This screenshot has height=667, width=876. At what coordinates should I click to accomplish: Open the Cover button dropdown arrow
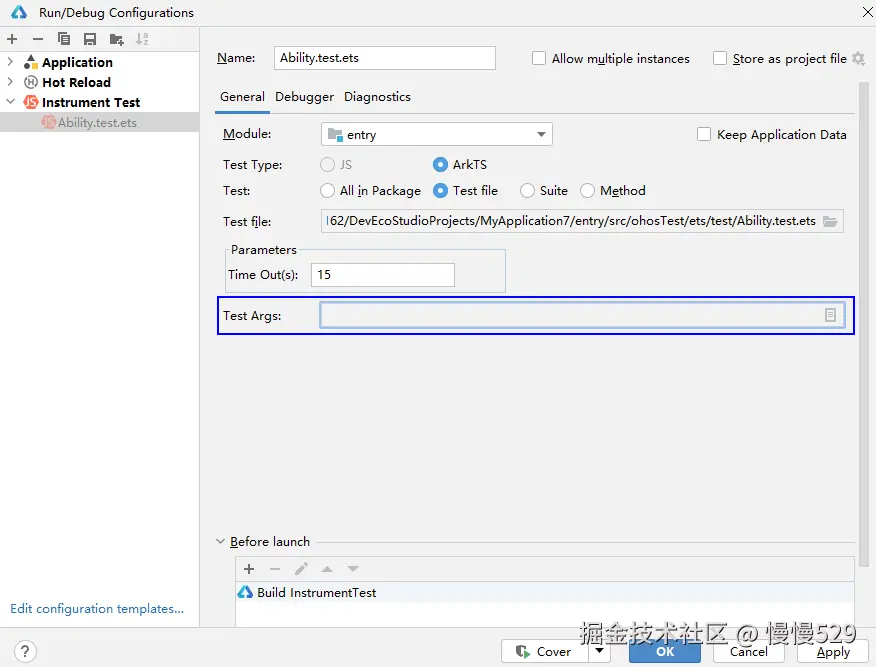tap(599, 650)
